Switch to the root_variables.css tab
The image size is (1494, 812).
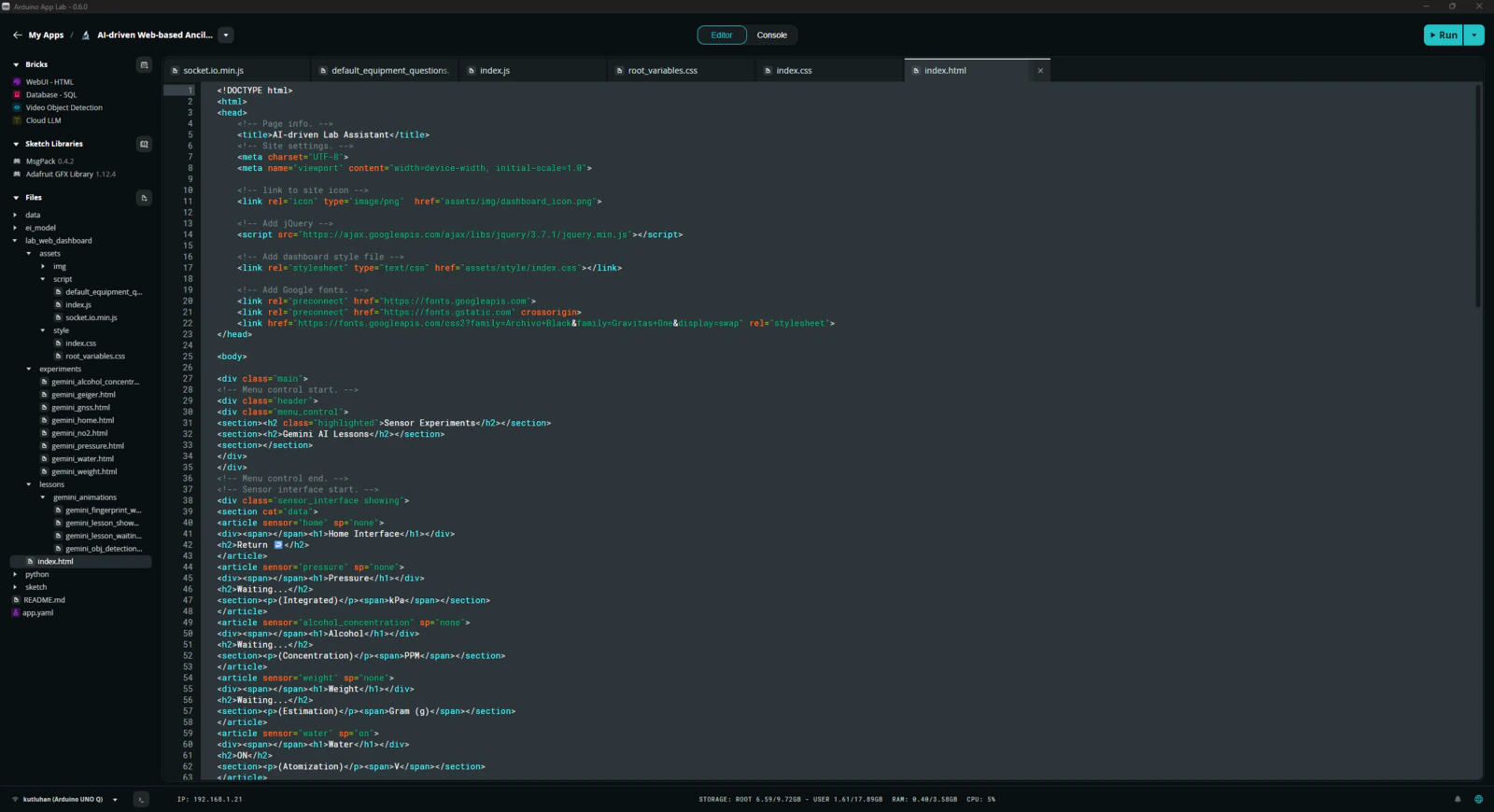(682, 71)
